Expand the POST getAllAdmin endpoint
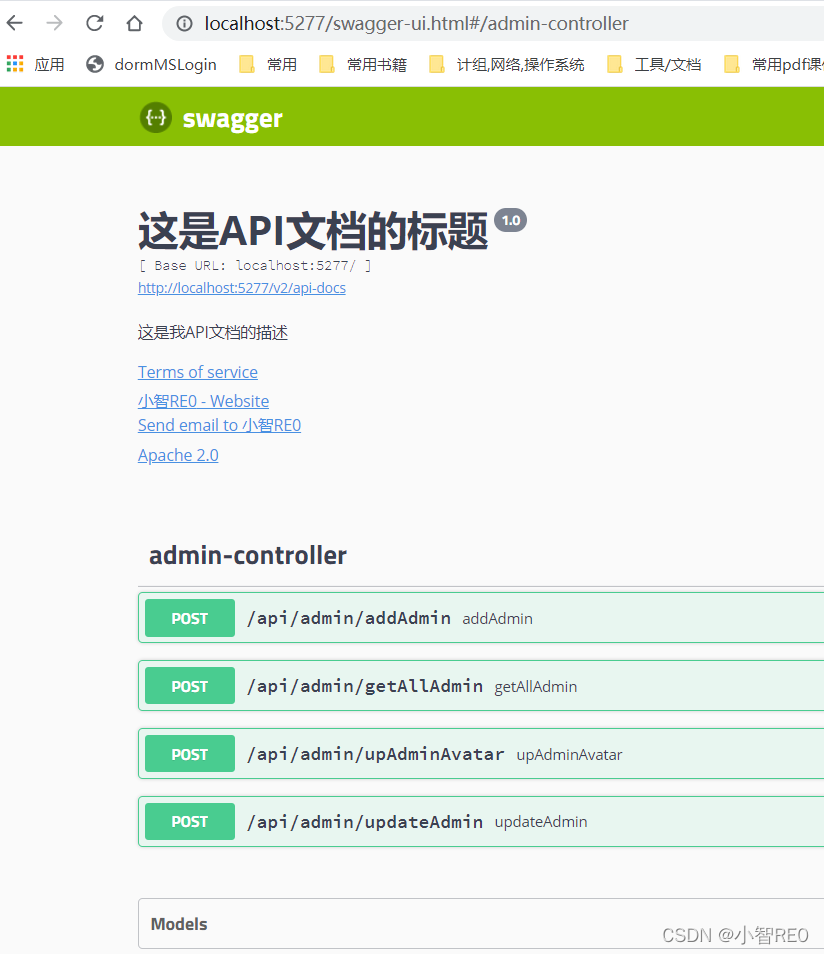The width and height of the screenshot is (824, 954). (x=481, y=686)
